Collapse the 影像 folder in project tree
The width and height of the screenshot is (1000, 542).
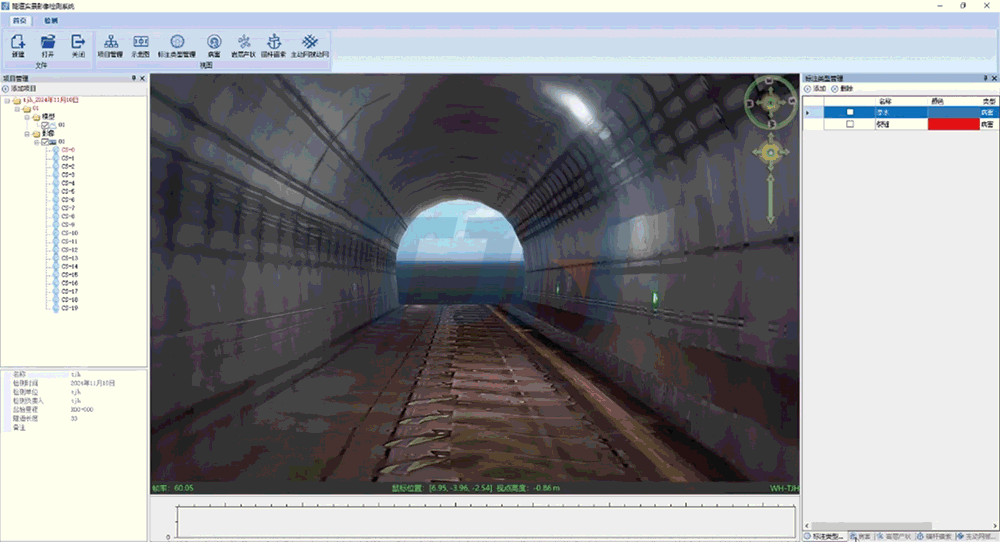27,133
